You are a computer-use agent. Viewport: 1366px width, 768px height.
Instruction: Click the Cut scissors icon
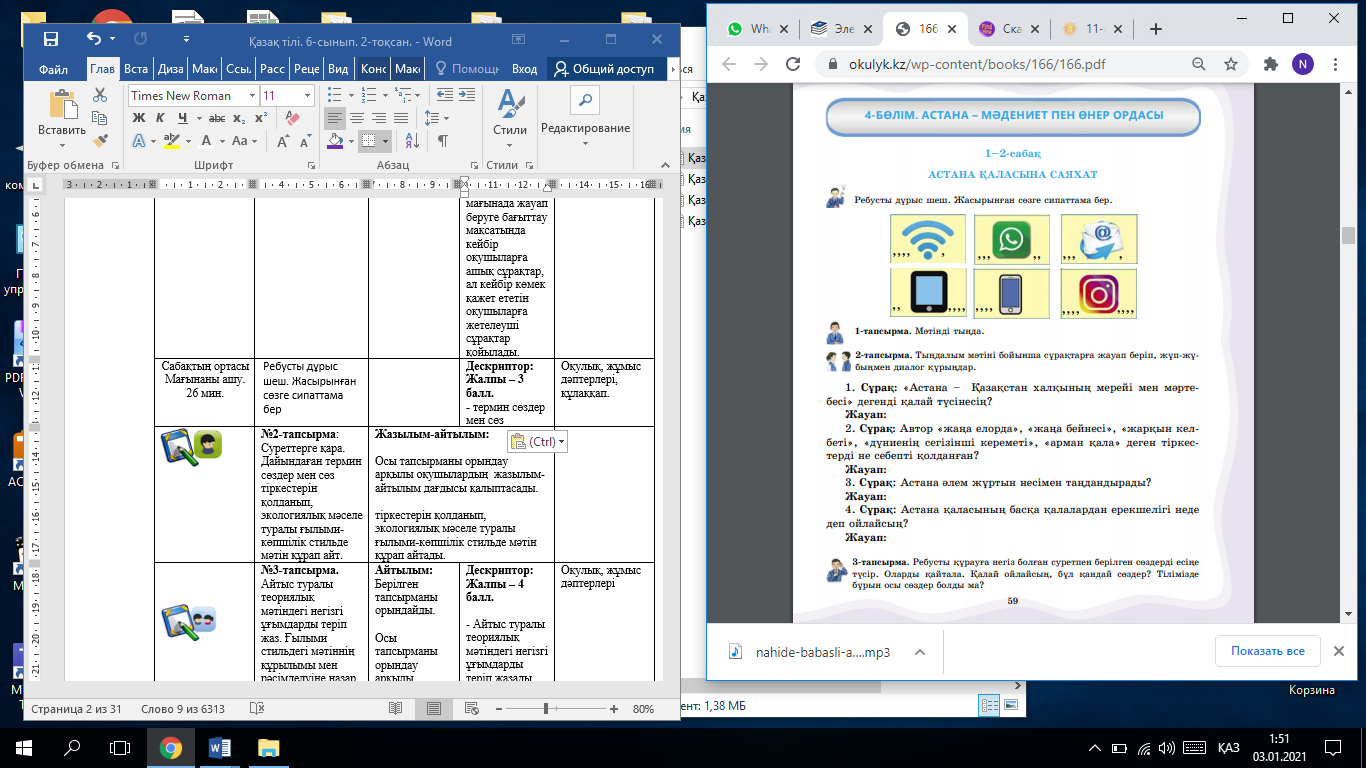point(100,95)
